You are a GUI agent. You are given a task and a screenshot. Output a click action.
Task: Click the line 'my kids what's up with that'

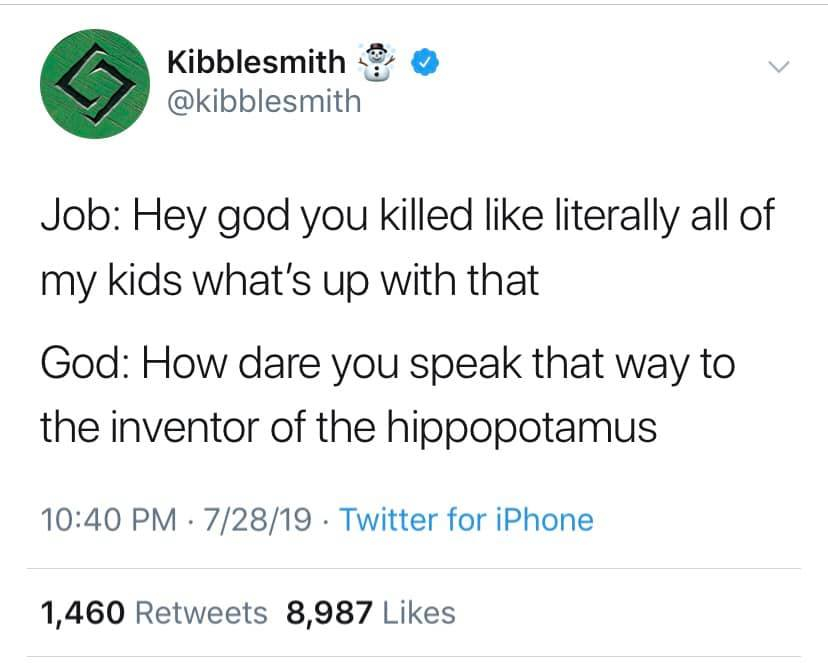pyautogui.click(x=290, y=281)
